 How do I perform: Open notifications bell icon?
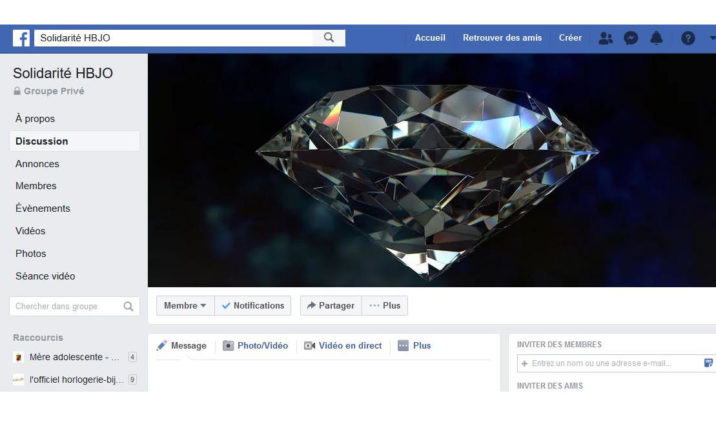(656, 38)
